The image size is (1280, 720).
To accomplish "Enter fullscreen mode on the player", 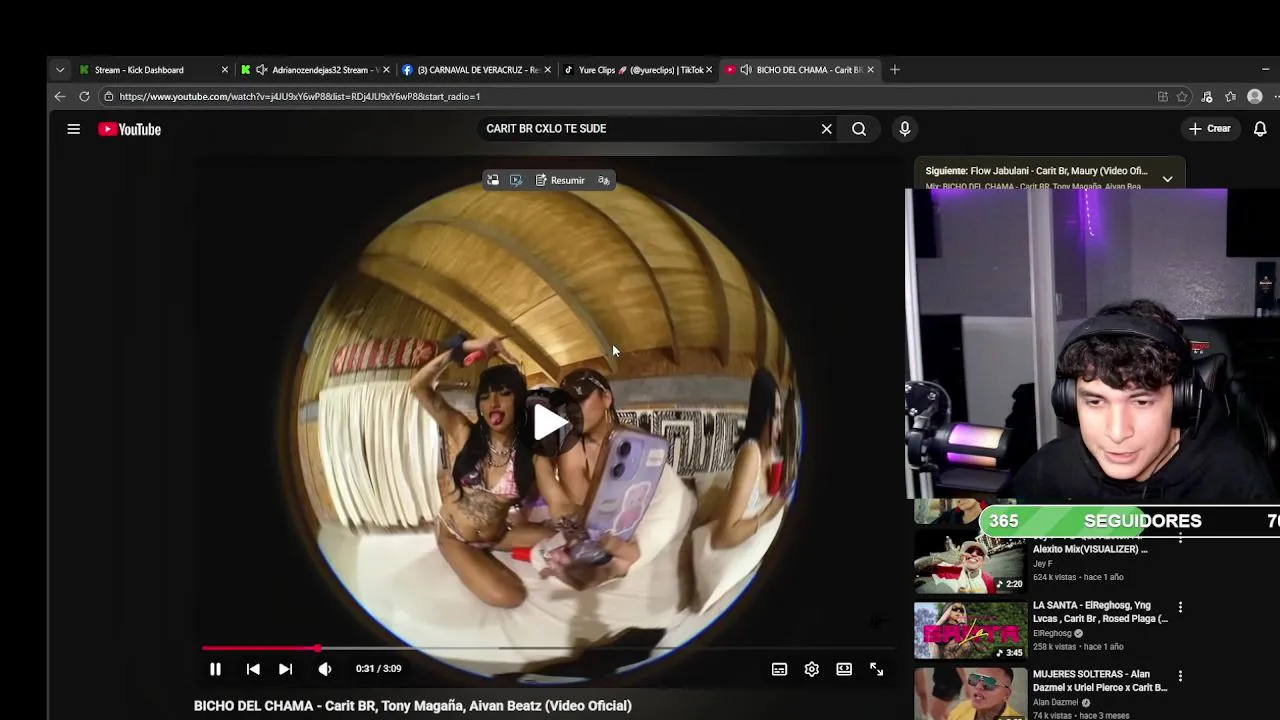I will 876,669.
